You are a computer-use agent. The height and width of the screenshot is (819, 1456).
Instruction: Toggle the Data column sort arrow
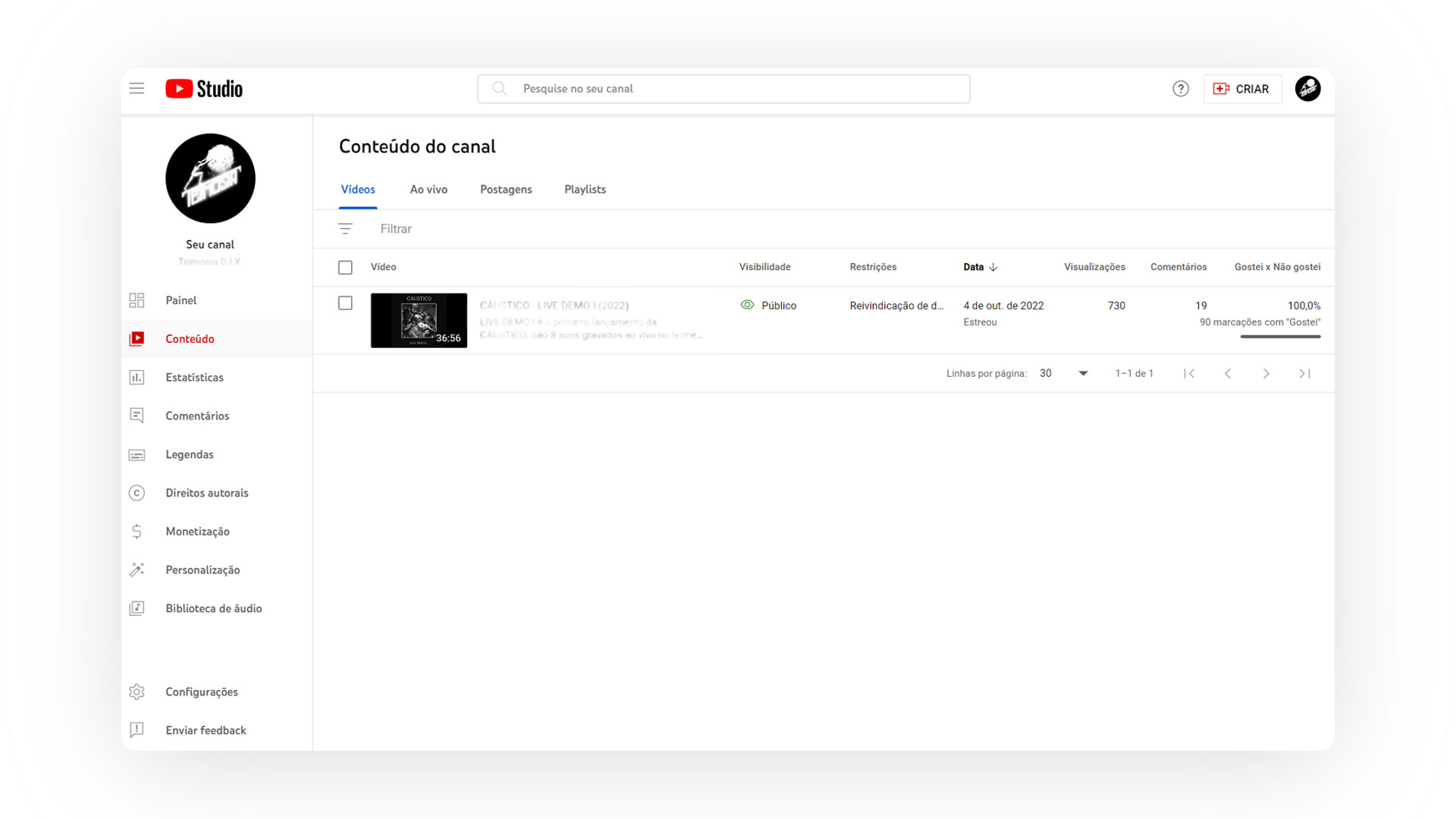[x=994, y=267]
